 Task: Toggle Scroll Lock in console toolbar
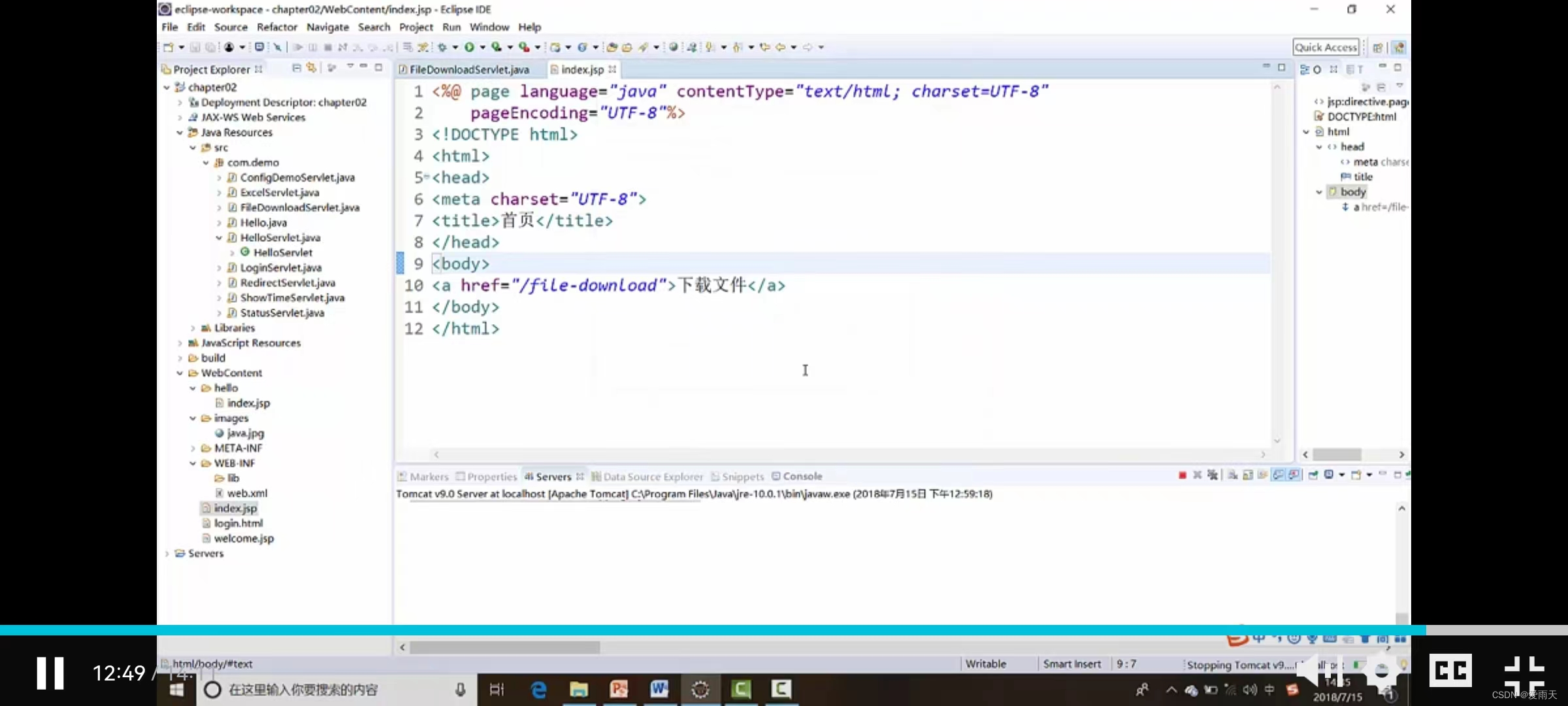coord(1248,475)
